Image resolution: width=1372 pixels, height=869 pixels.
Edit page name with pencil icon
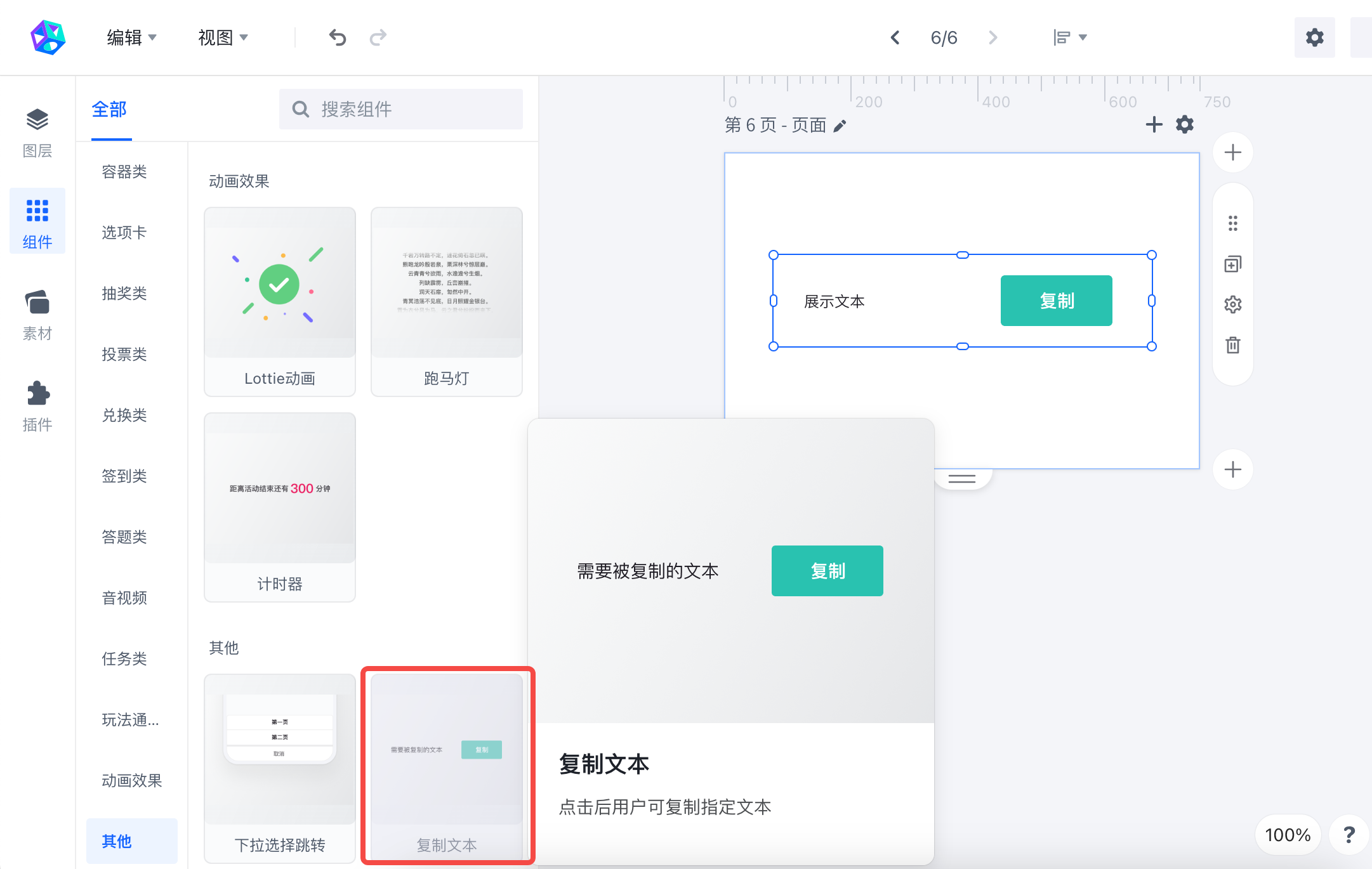point(840,126)
